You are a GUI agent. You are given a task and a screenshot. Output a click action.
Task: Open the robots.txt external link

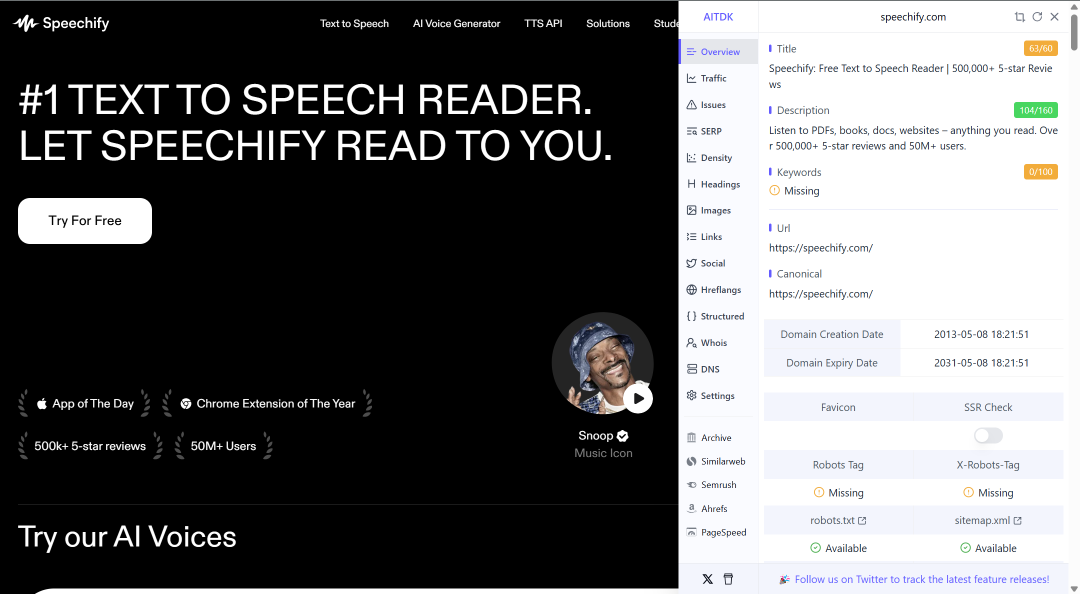point(838,520)
